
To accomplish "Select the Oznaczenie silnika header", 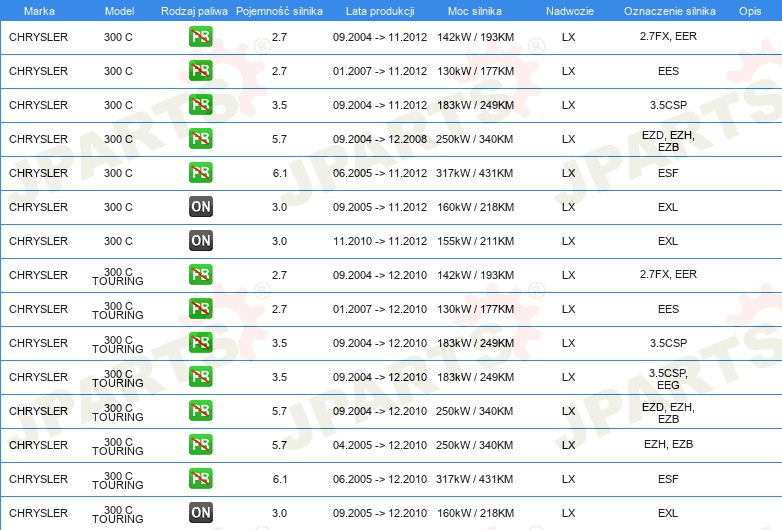I will (669, 11).
